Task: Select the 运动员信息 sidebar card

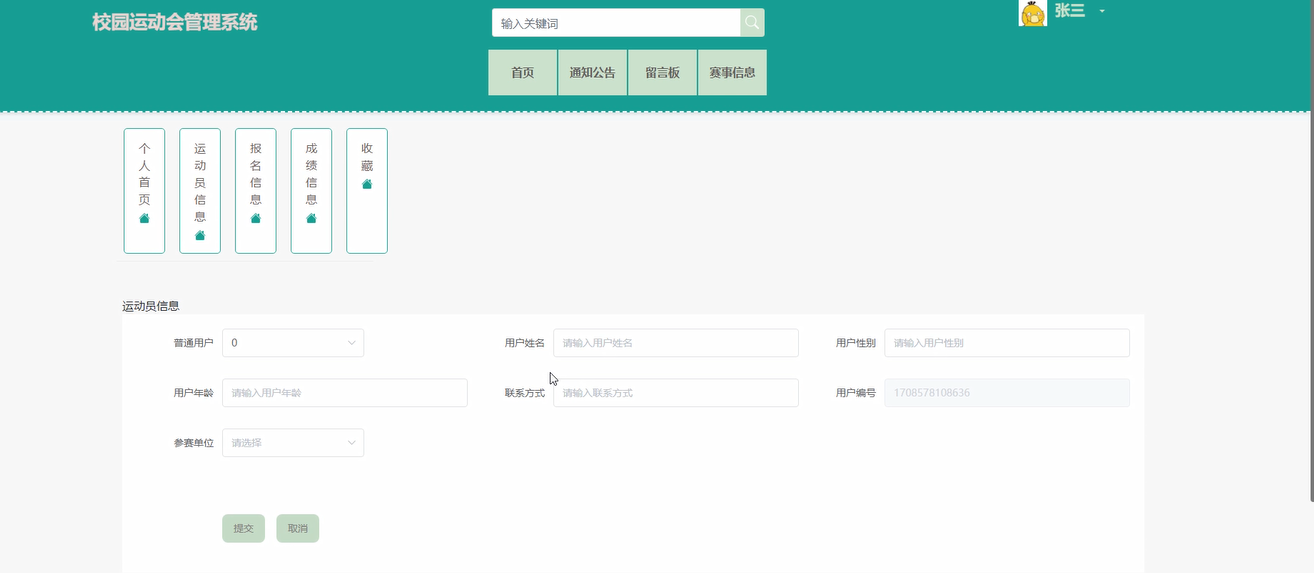Action: [200, 191]
